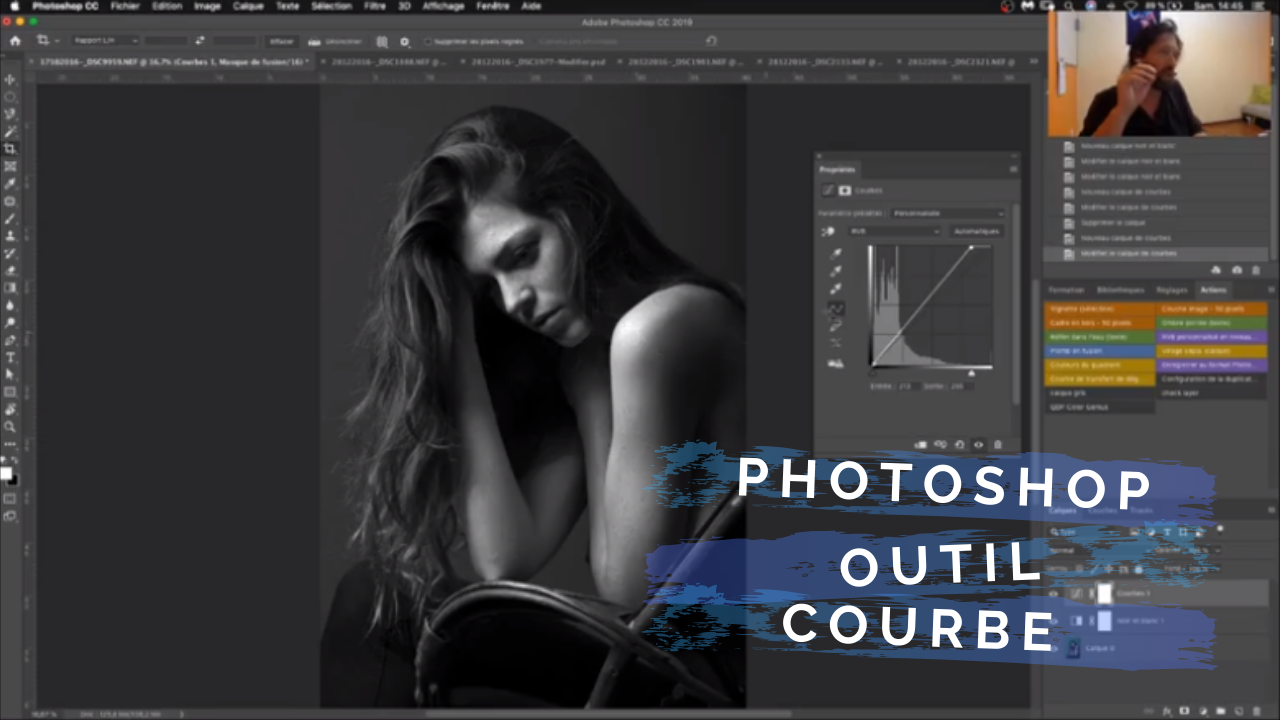
Task: Switch to the Bibliothèques tab
Action: pyautogui.click(x=1120, y=290)
